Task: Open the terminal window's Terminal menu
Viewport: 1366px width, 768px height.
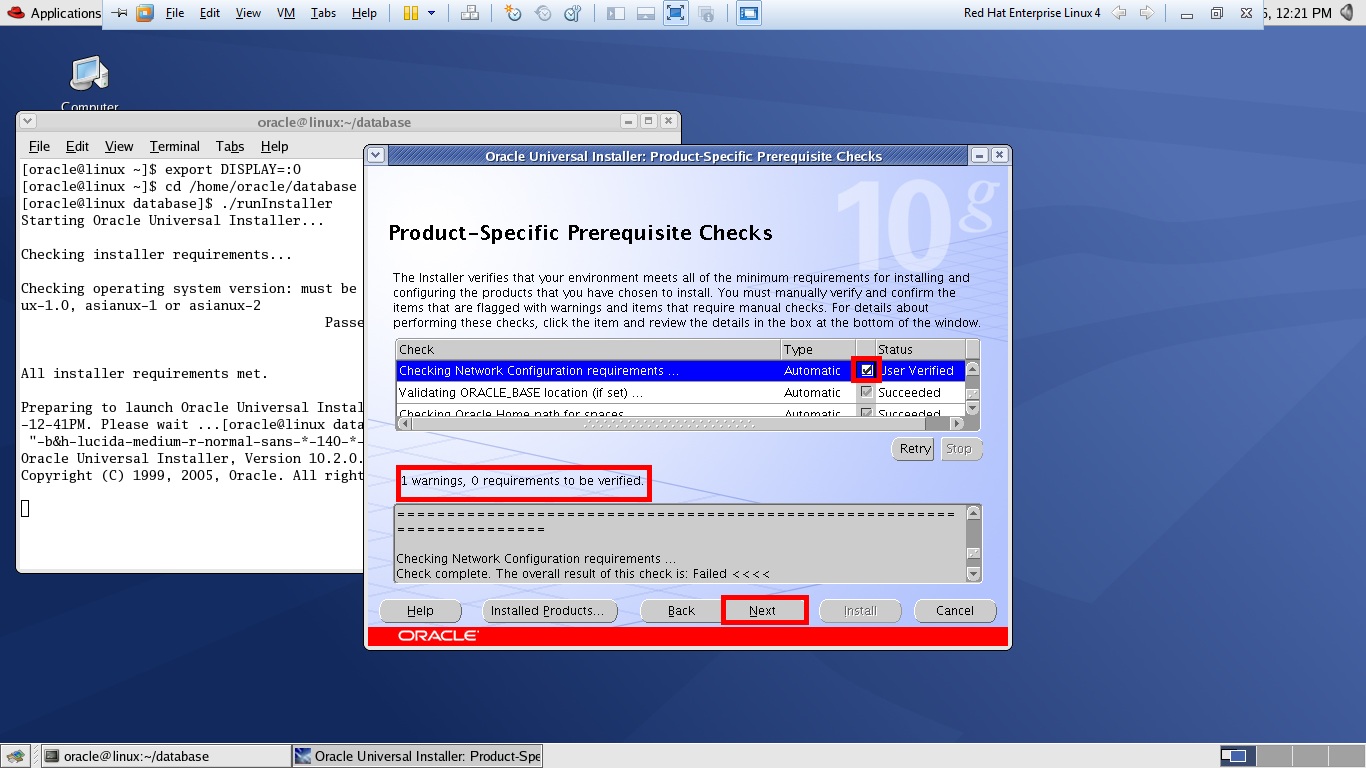Action: tap(175, 146)
